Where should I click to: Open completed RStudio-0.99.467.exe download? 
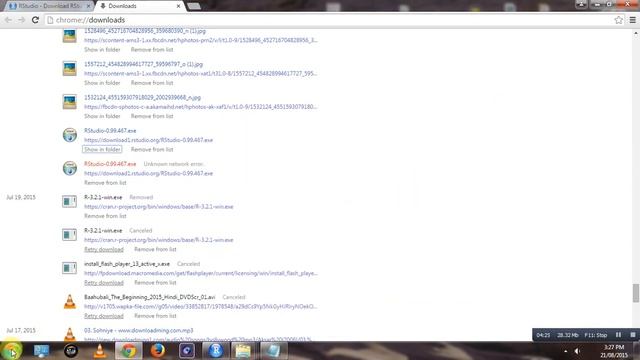coord(110,131)
